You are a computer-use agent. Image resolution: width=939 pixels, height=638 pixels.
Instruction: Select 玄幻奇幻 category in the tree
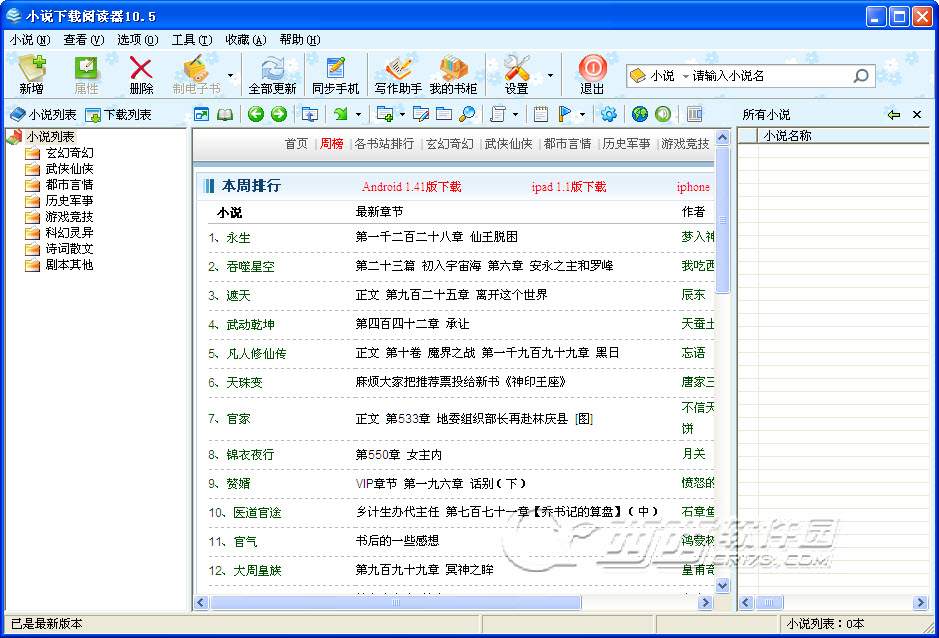(x=69, y=153)
